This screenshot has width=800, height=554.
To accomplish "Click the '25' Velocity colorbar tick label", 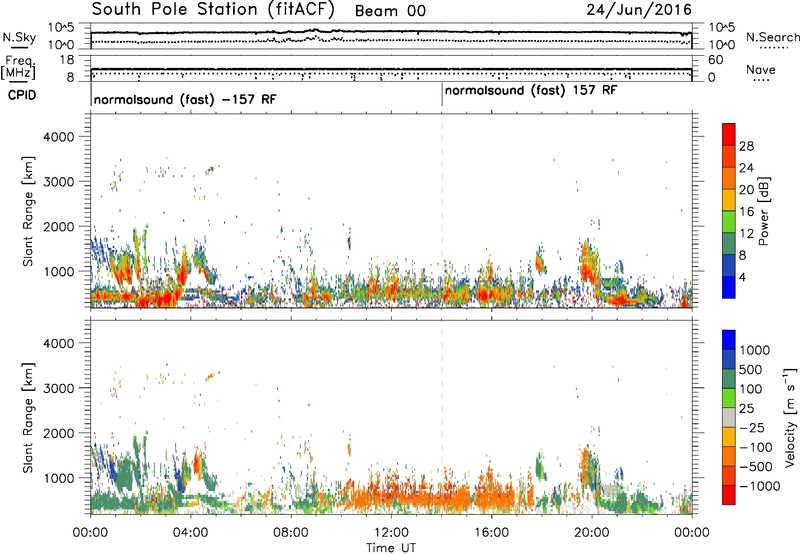I will pos(747,409).
